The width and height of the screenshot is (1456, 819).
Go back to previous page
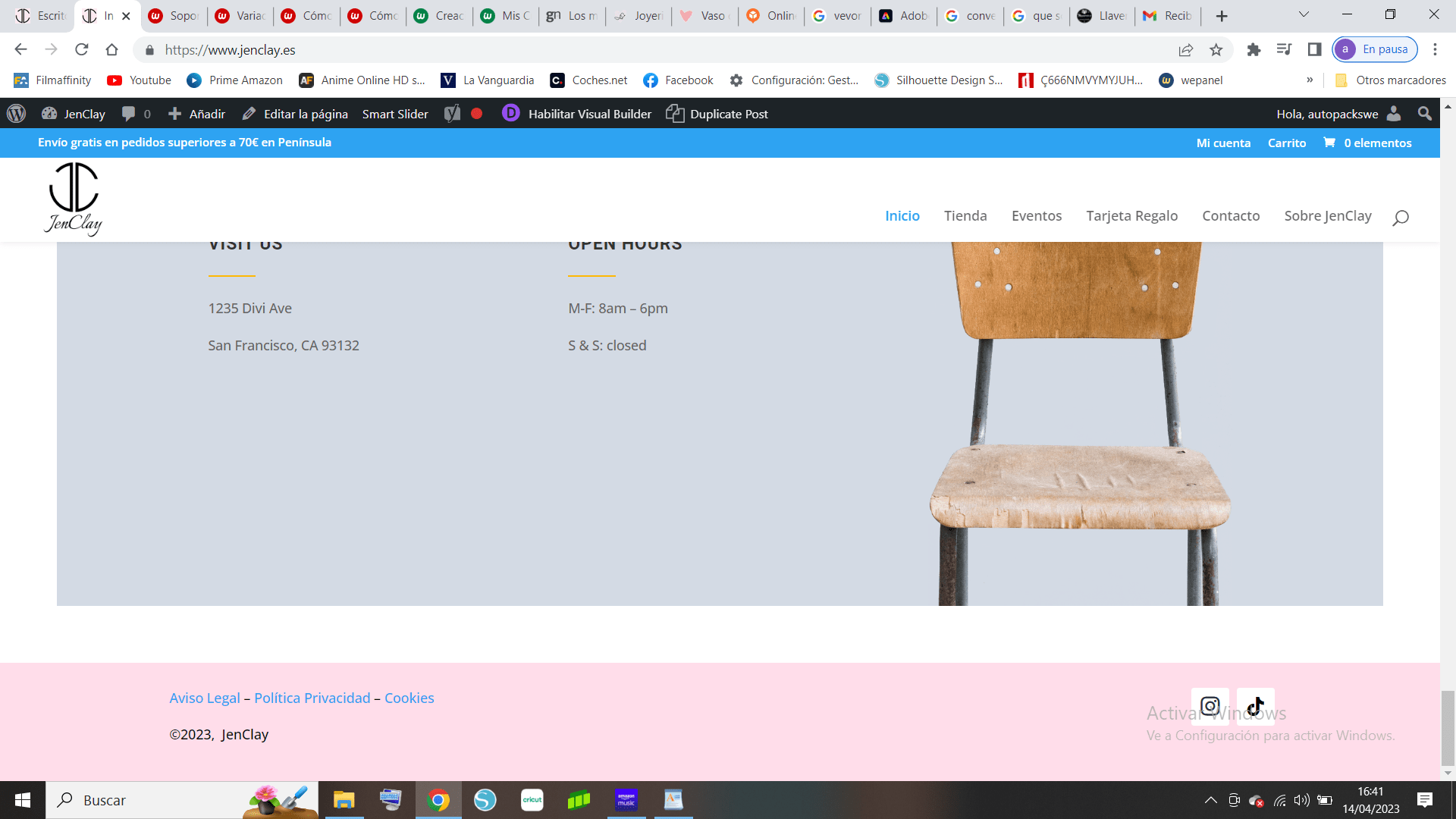click(x=21, y=50)
